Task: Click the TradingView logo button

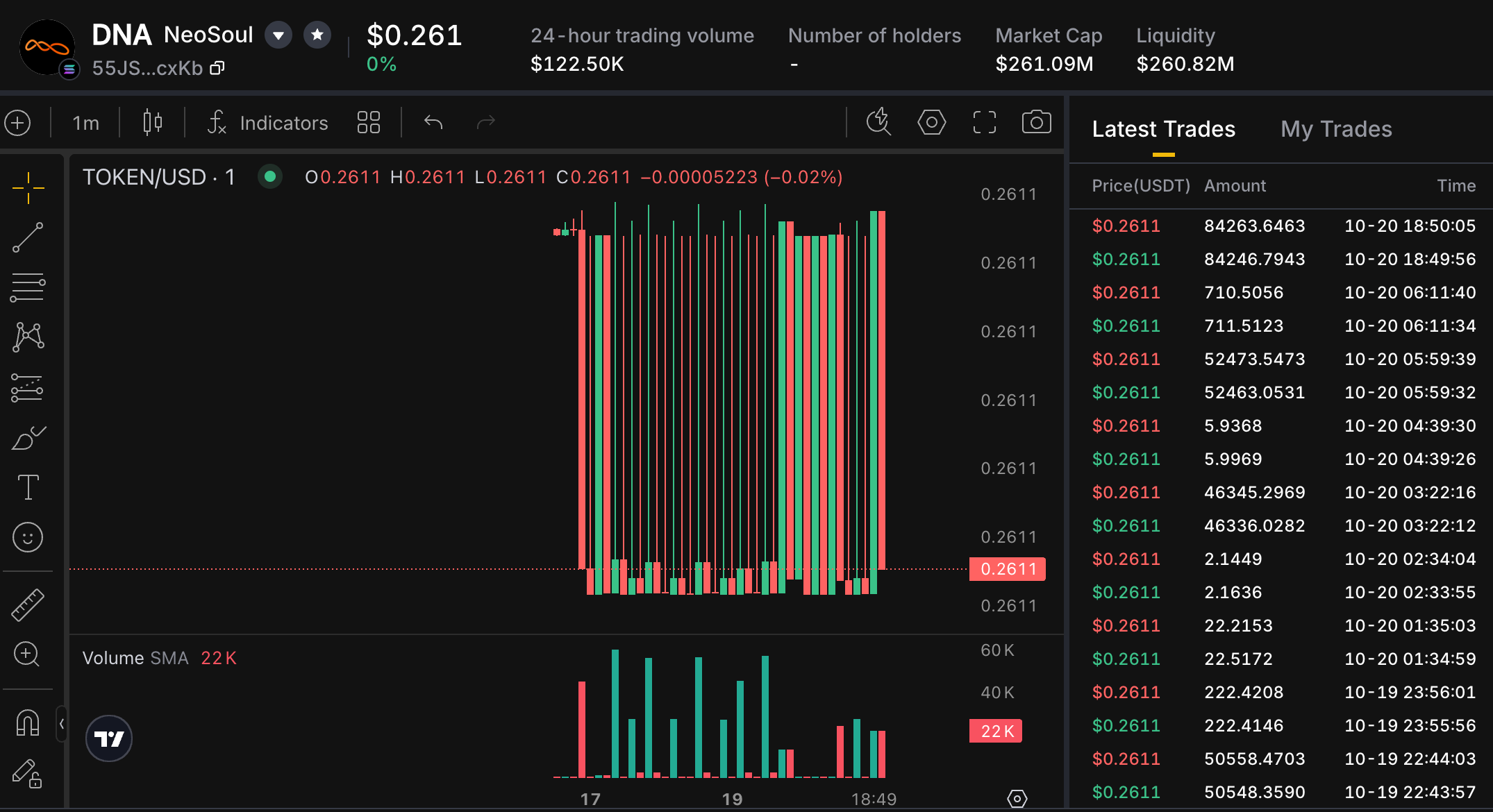Action: 109,738
